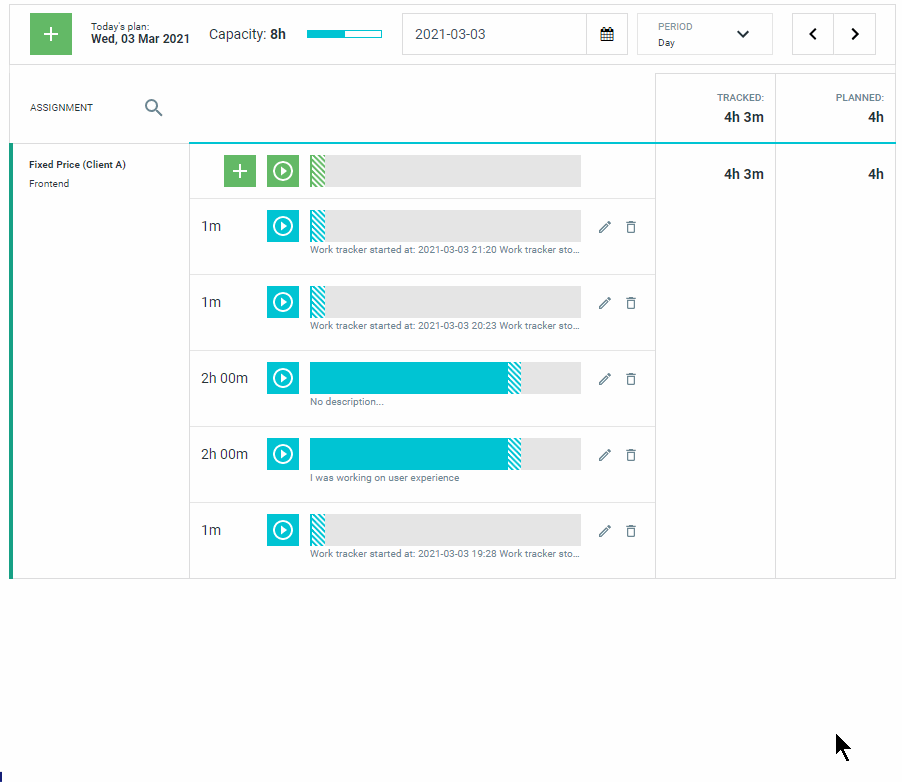Resume tracker on No description entry

tap(282, 378)
